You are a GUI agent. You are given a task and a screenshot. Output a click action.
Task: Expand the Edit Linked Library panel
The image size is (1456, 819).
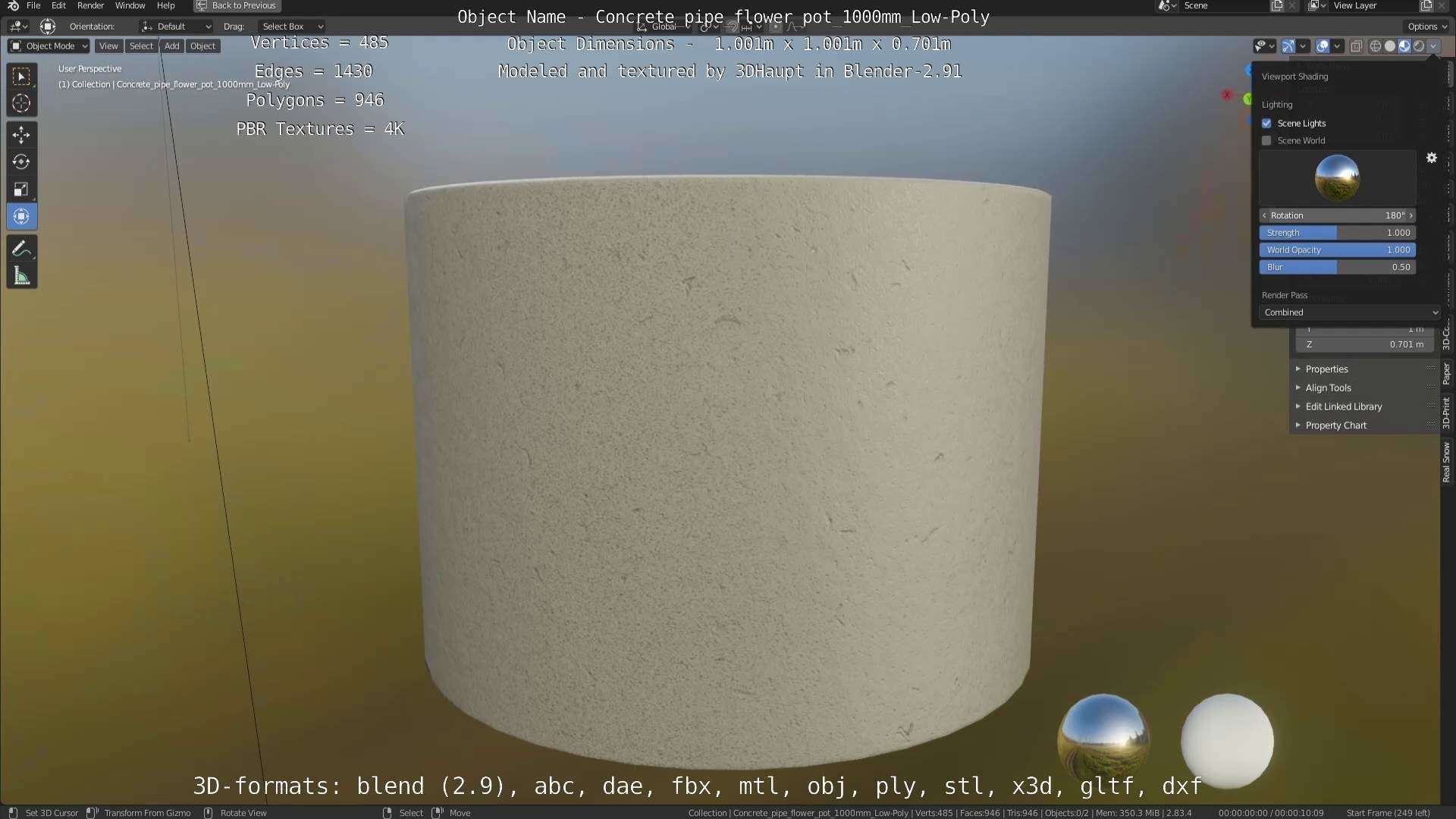tap(1363, 406)
